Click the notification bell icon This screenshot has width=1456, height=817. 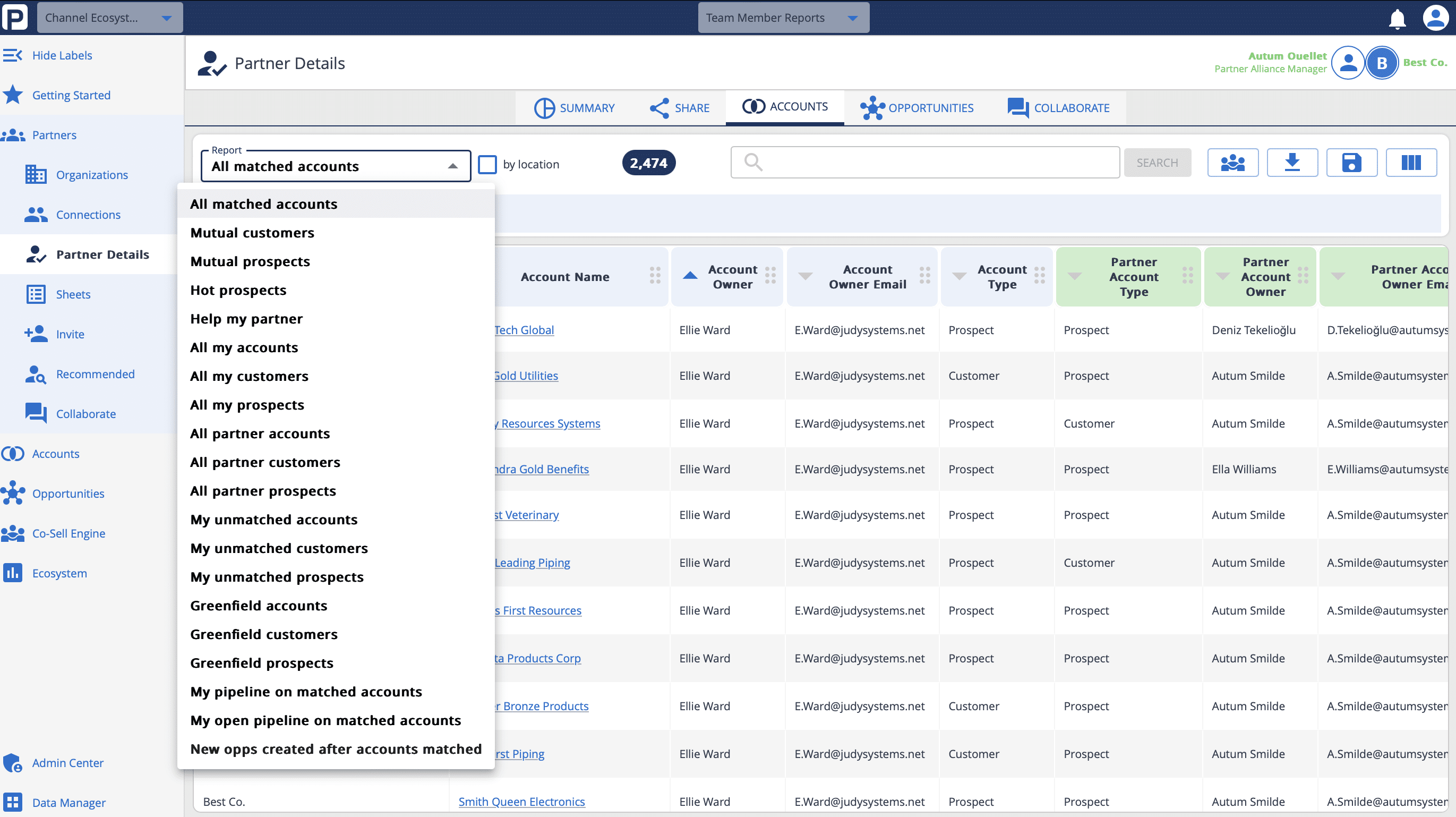(x=1397, y=19)
